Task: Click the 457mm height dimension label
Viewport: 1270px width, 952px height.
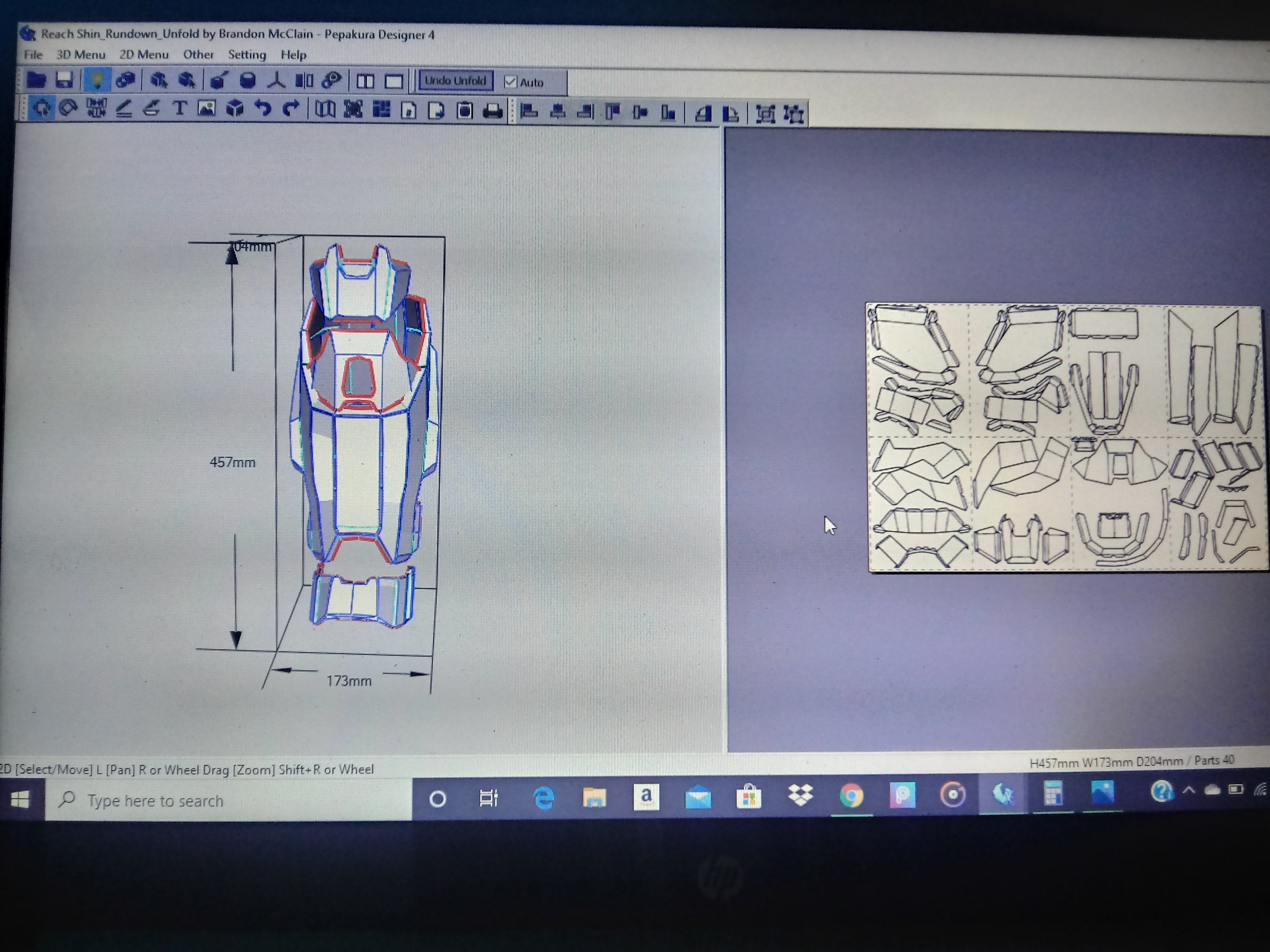Action: (233, 462)
